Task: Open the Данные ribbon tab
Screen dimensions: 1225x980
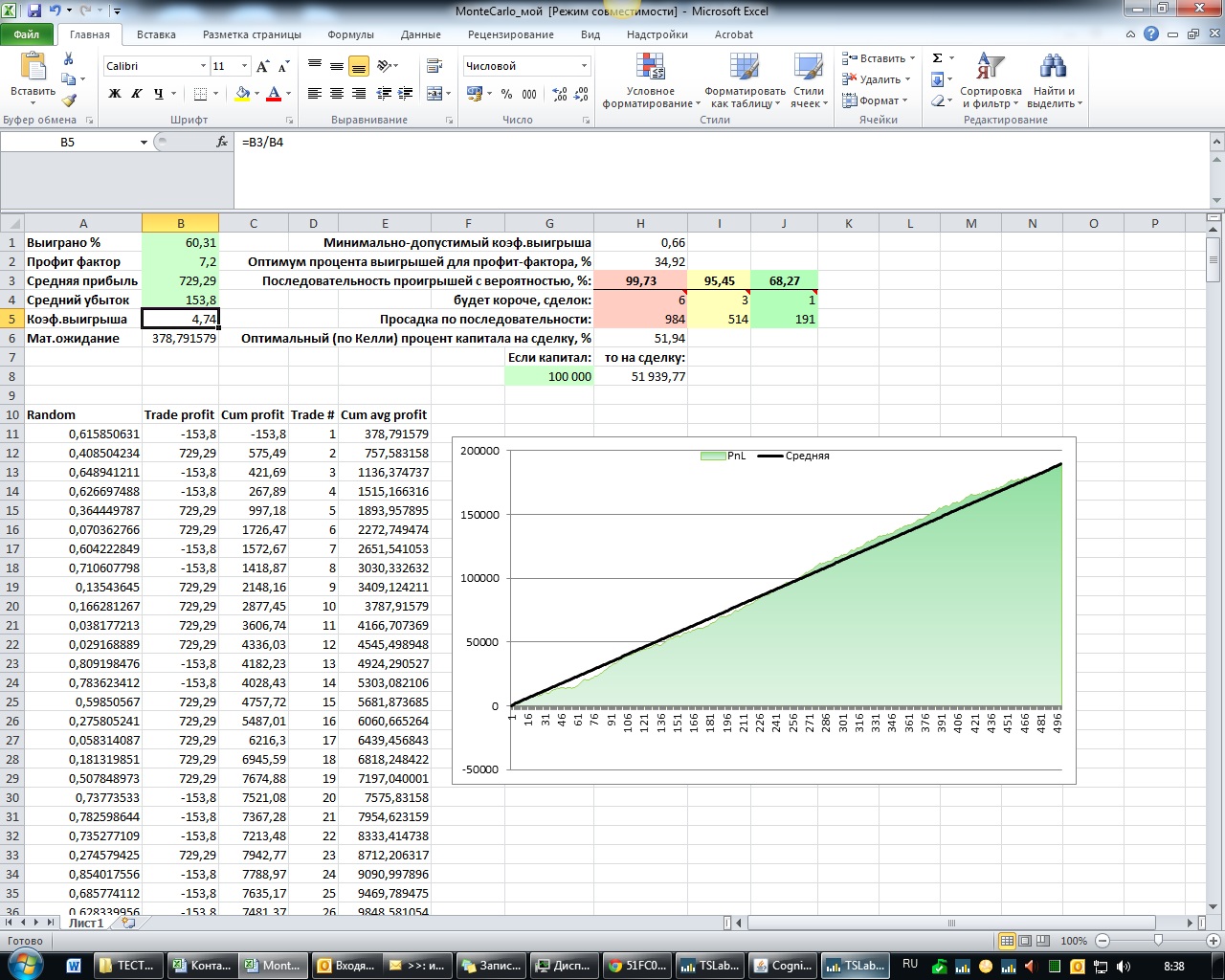Action: (x=420, y=34)
